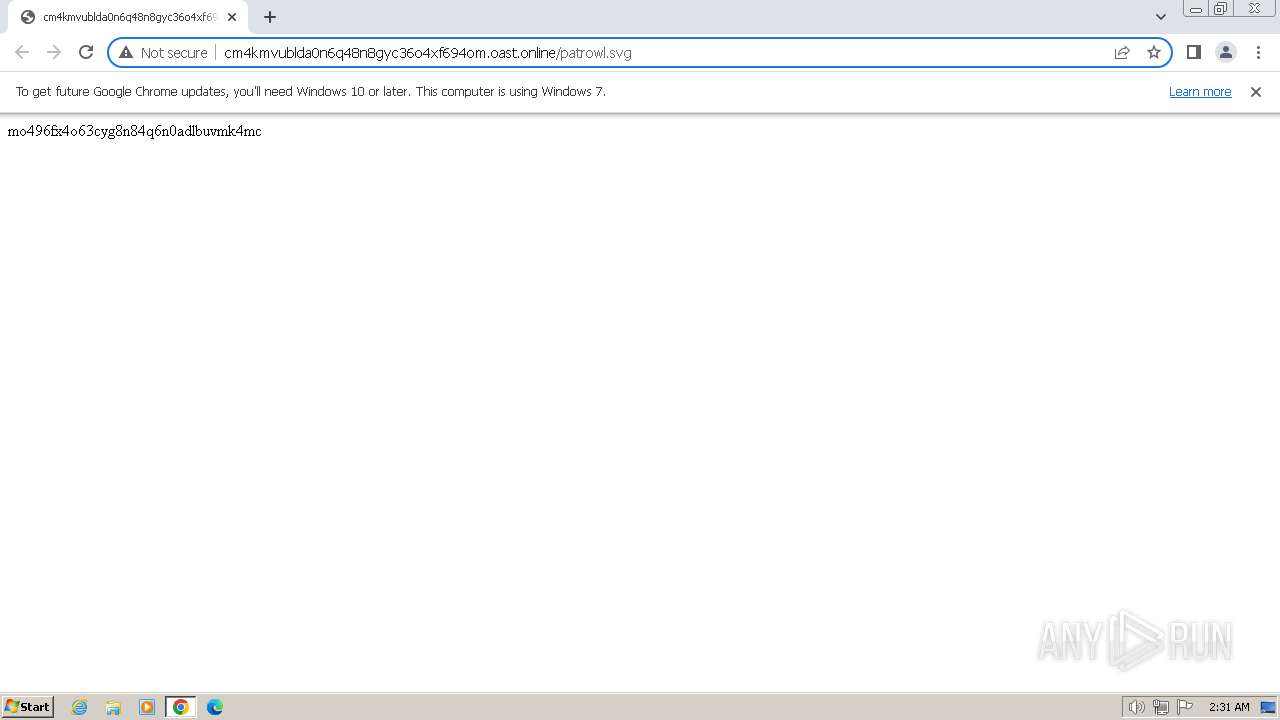
Task: Open the Learn more link
Action: coord(1200,91)
